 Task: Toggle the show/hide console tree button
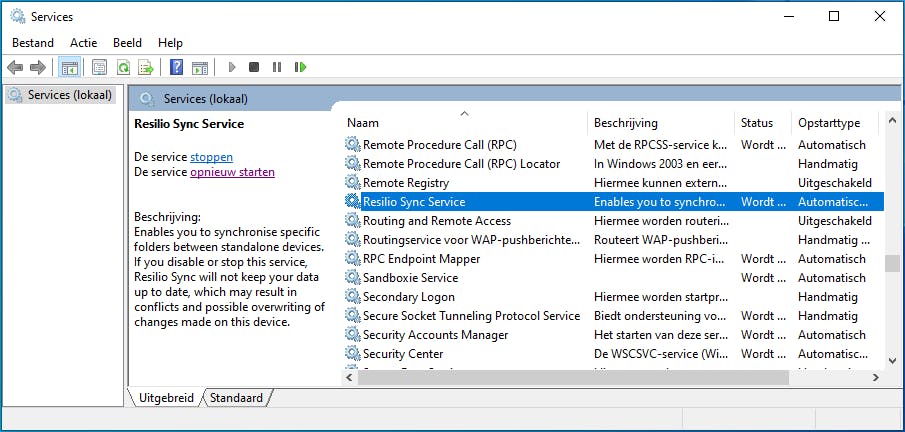[x=70, y=68]
